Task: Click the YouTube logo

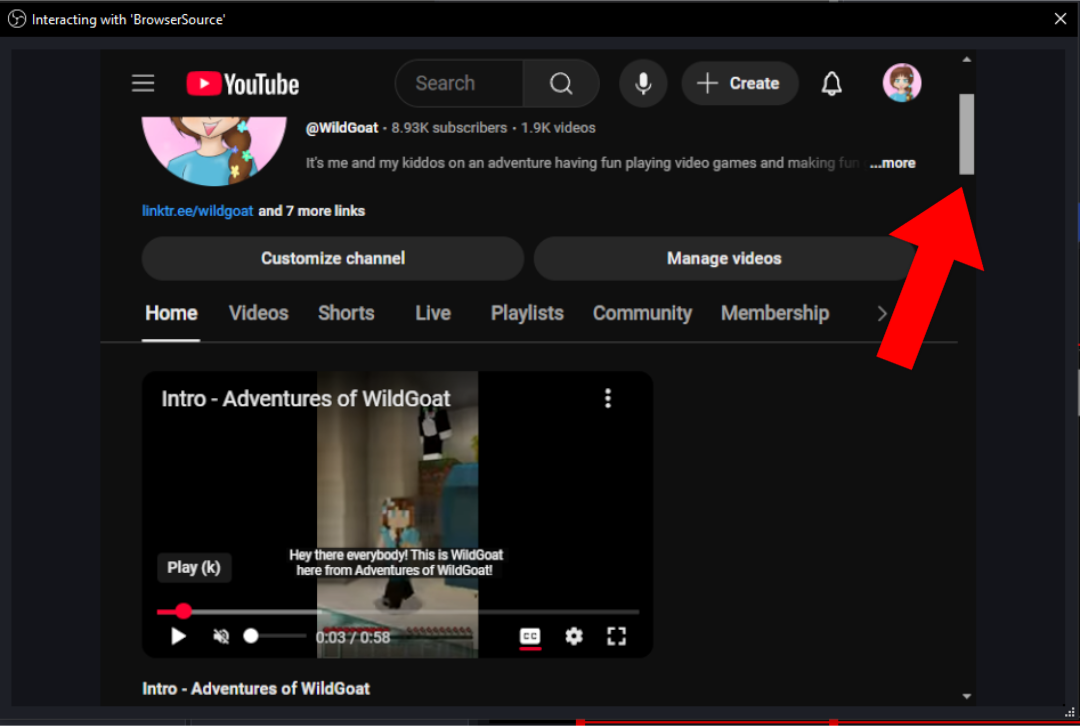Action: (243, 84)
